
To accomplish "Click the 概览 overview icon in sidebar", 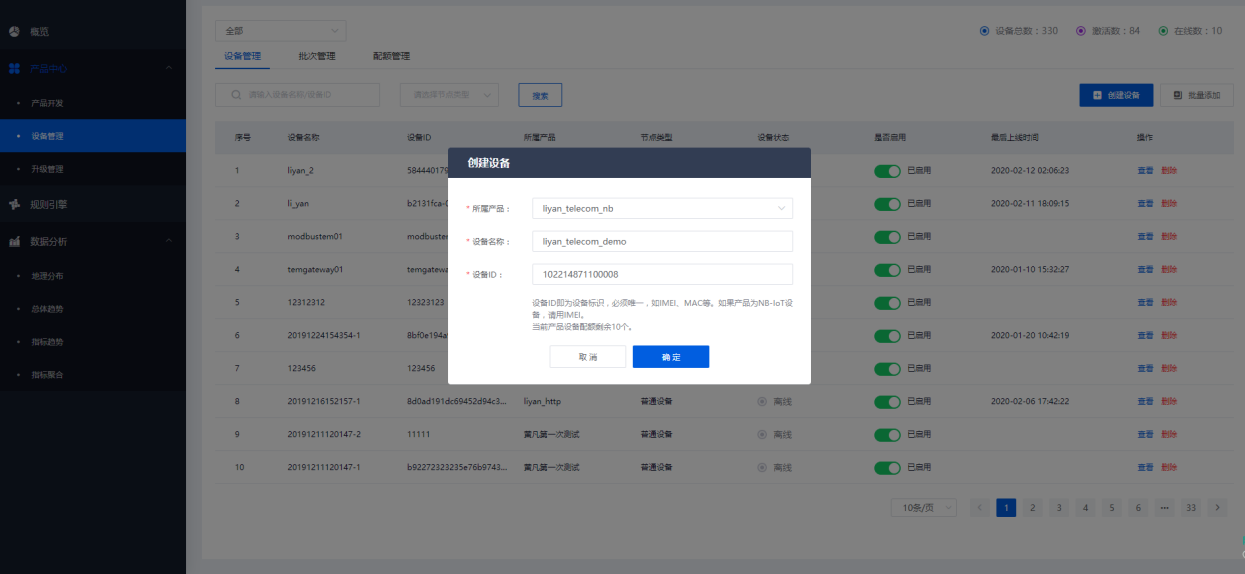I will 14,32.
